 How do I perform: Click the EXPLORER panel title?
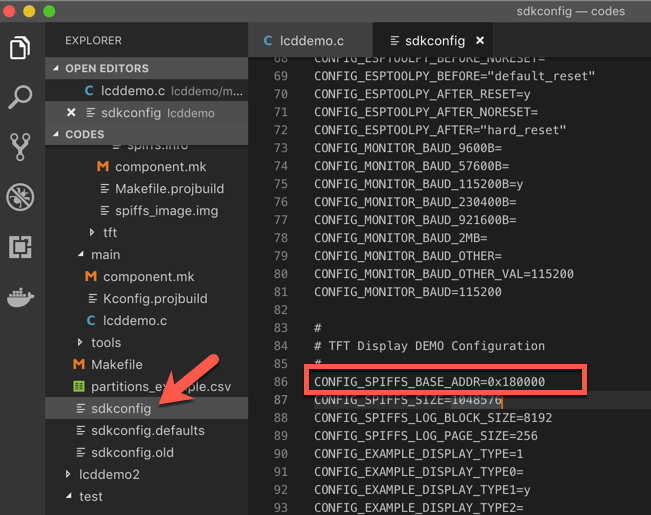93,40
